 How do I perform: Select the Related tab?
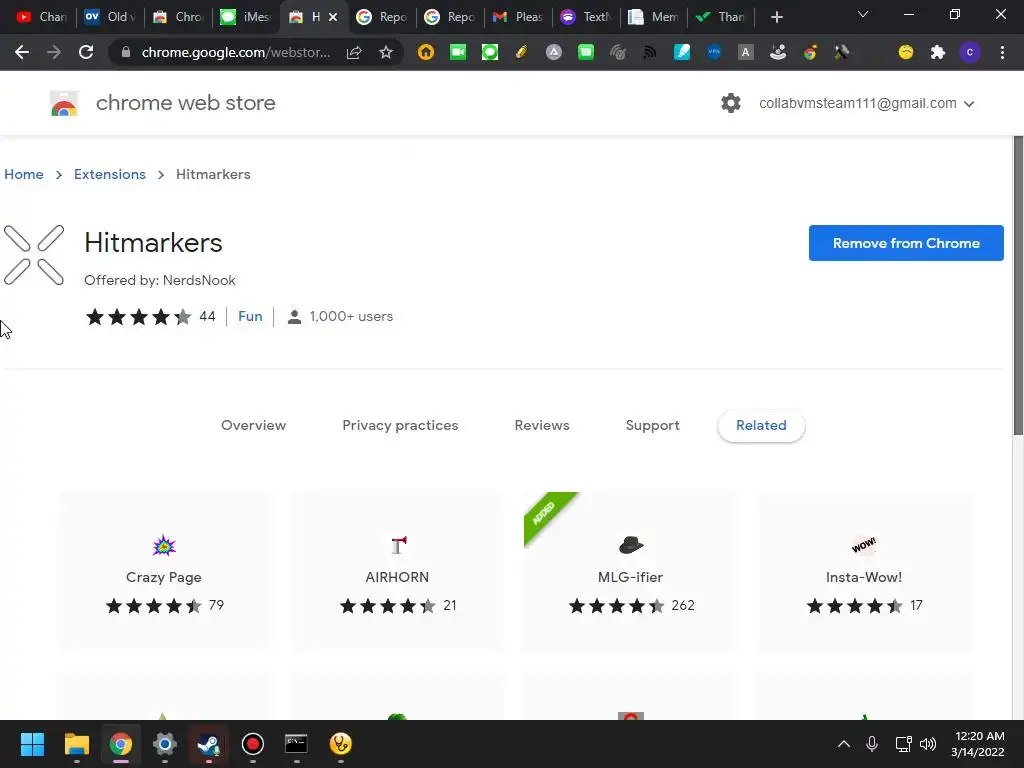pyautogui.click(x=761, y=425)
